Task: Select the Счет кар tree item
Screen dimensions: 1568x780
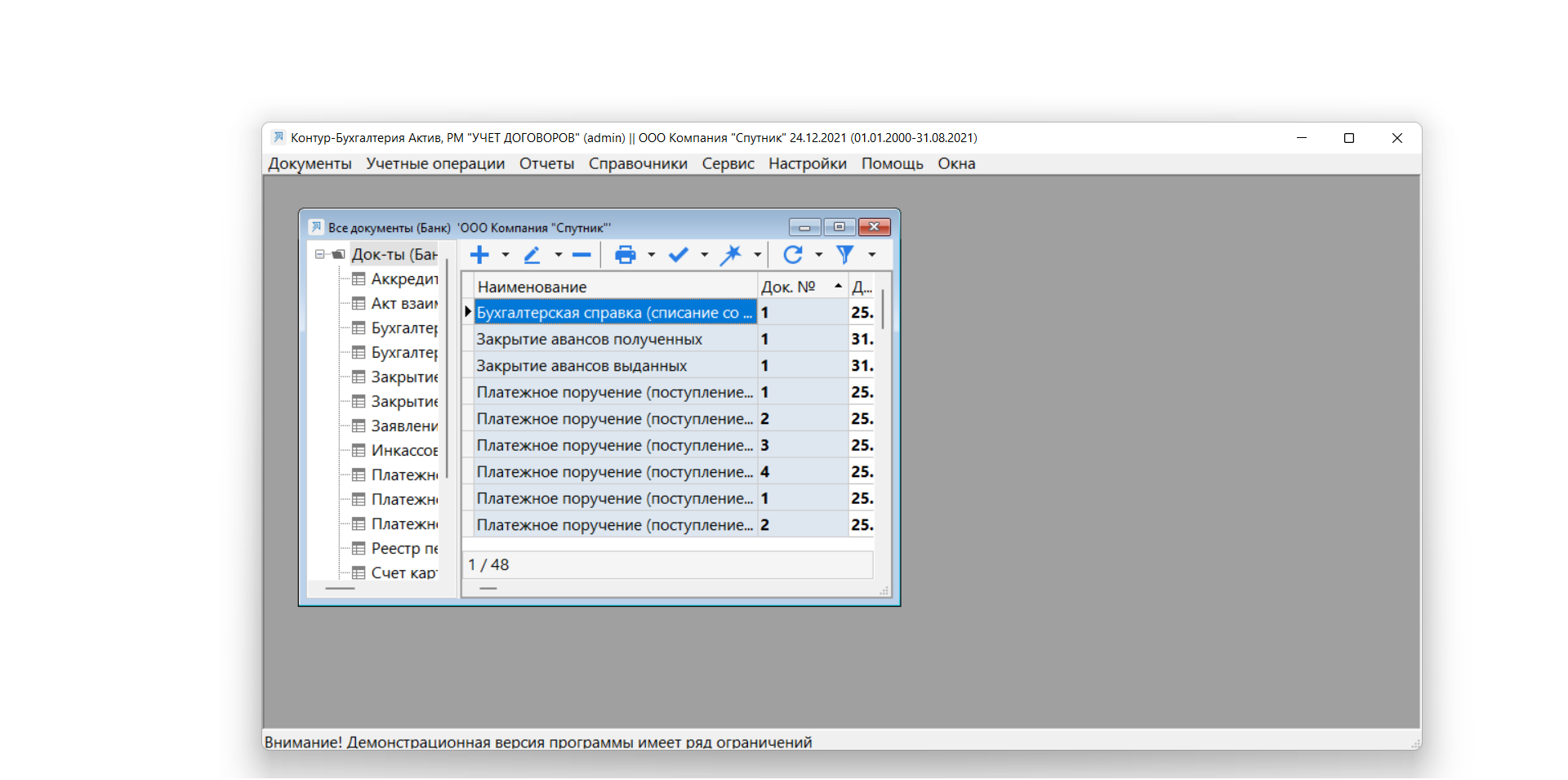Action: pos(404,573)
